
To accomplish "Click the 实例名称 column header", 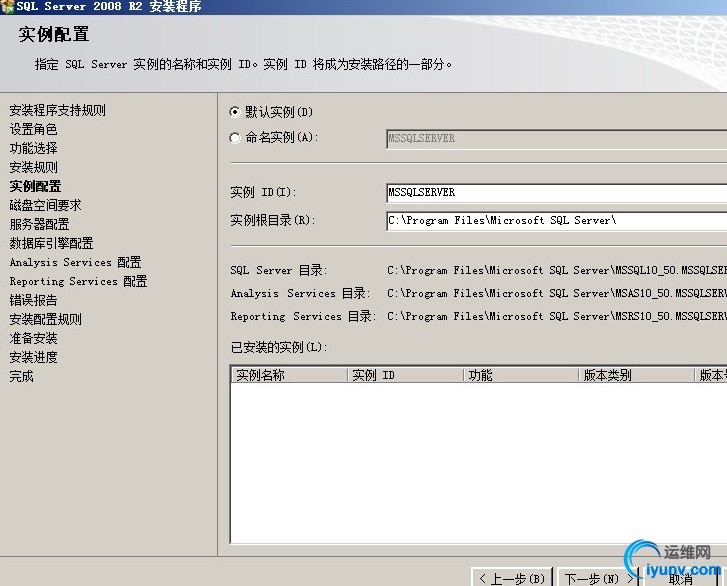I will tap(289, 375).
